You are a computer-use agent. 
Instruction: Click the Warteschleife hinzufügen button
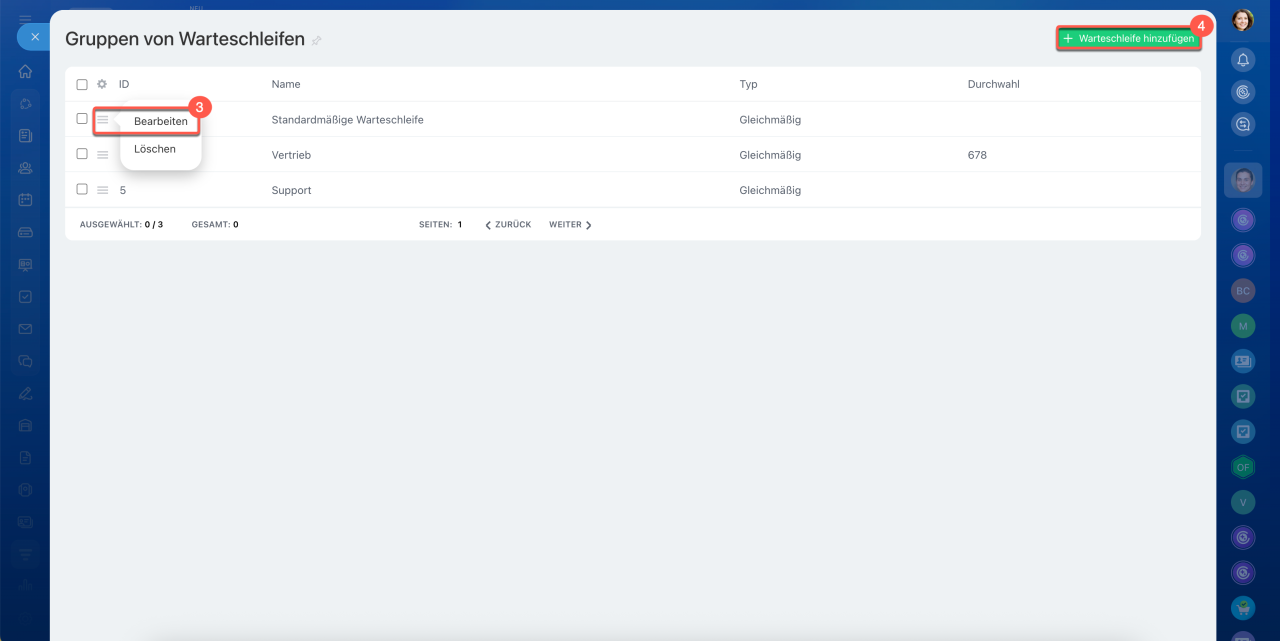pos(1128,38)
